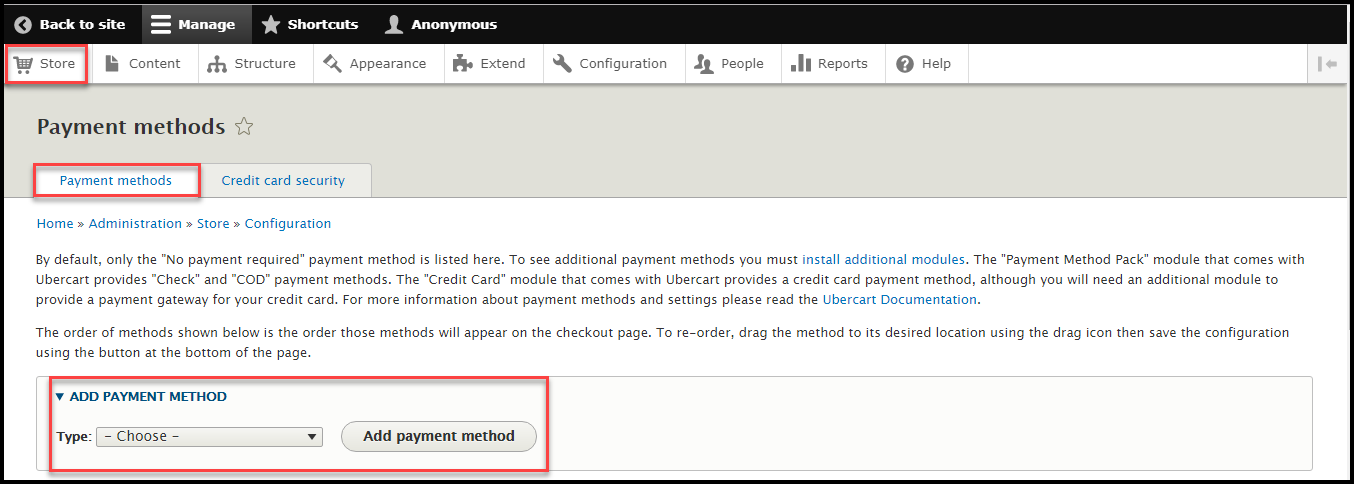The image size is (1354, 484).
Task: Click the Store shopping cart icon
Action: (23, 64)
